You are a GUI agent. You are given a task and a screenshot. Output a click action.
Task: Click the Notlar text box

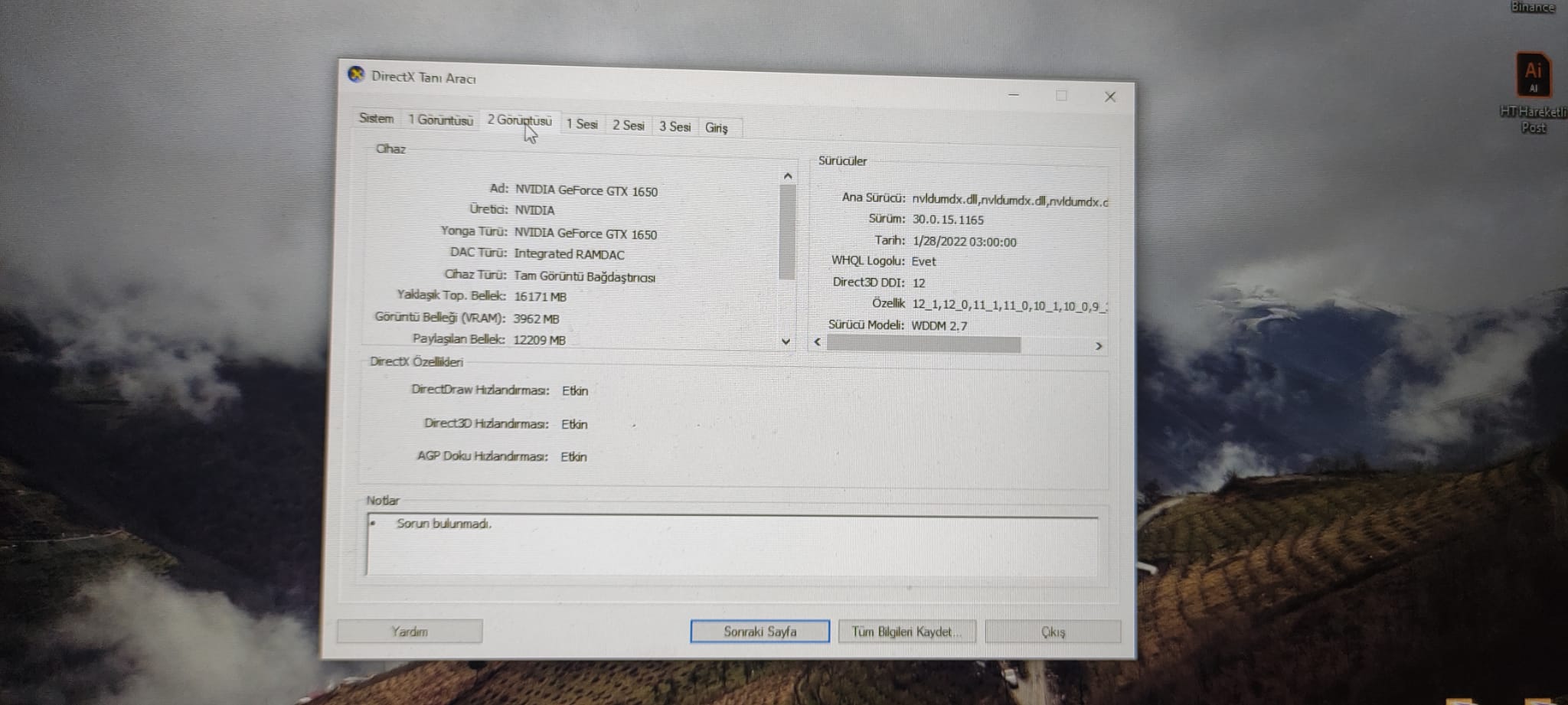(x=732, y=546)
